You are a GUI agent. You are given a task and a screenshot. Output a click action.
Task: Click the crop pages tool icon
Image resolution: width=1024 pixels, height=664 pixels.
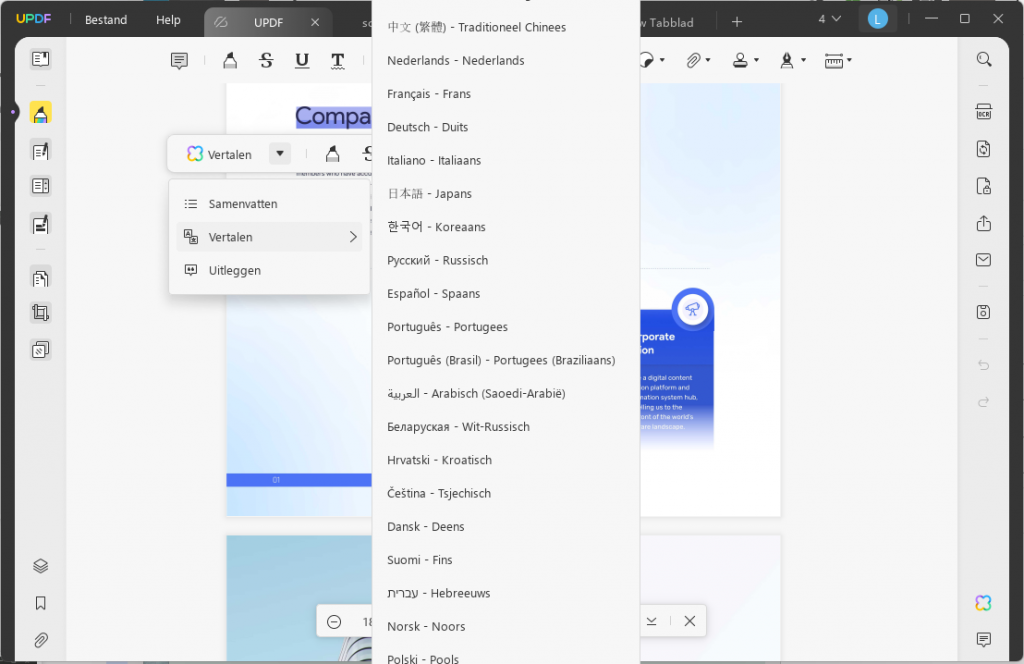(x=40, y=313)
